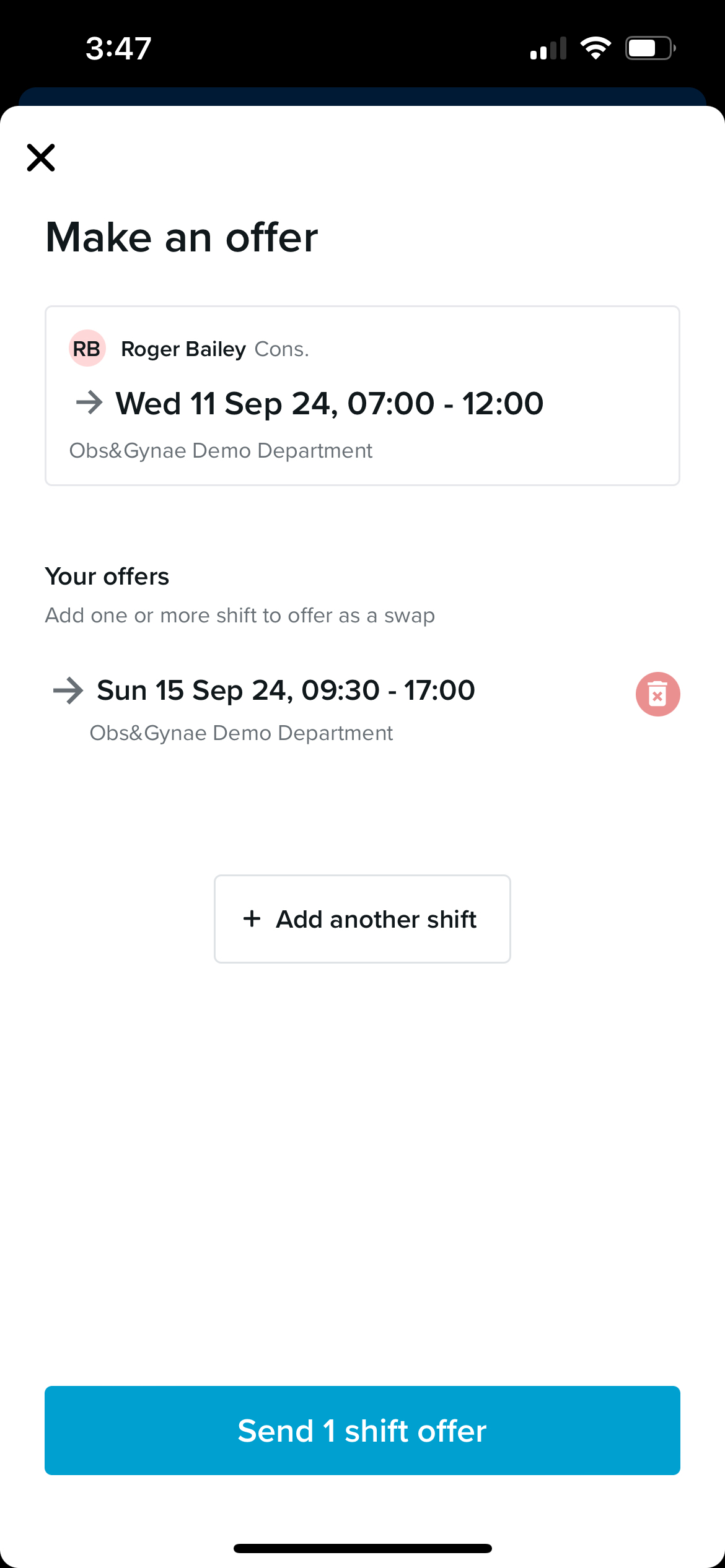The height and width of the screenshot is (1568, 725).
Task: Tap the Wed 11 Sep 24 shift time
Action: click(x=330, y=404)
